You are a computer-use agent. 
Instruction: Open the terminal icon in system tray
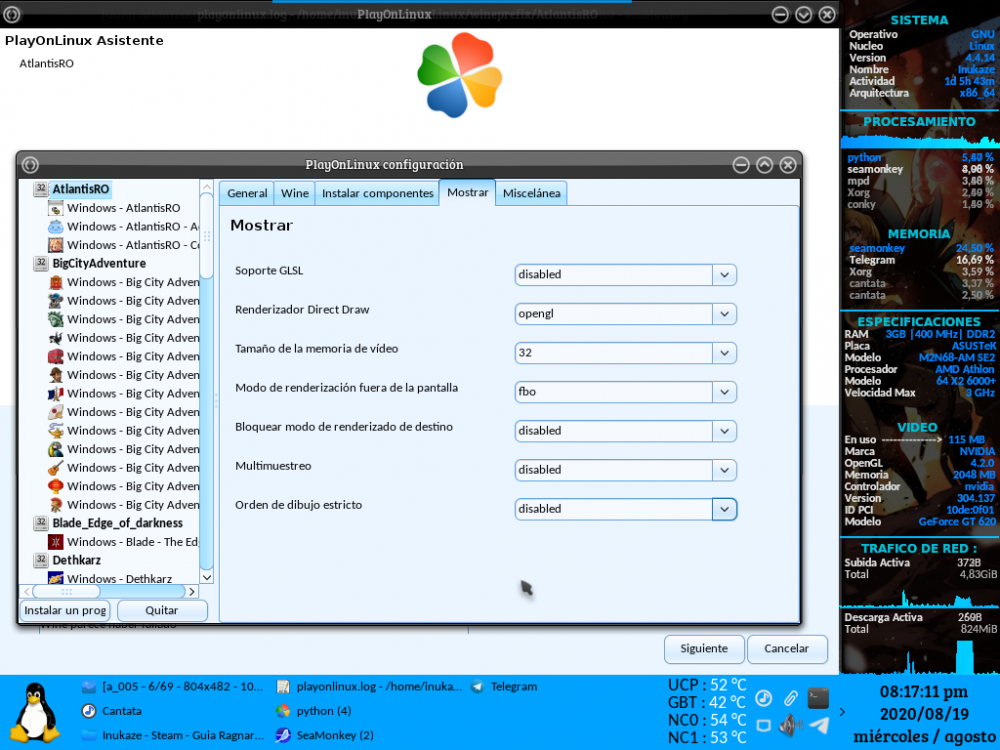pos(818,698)
